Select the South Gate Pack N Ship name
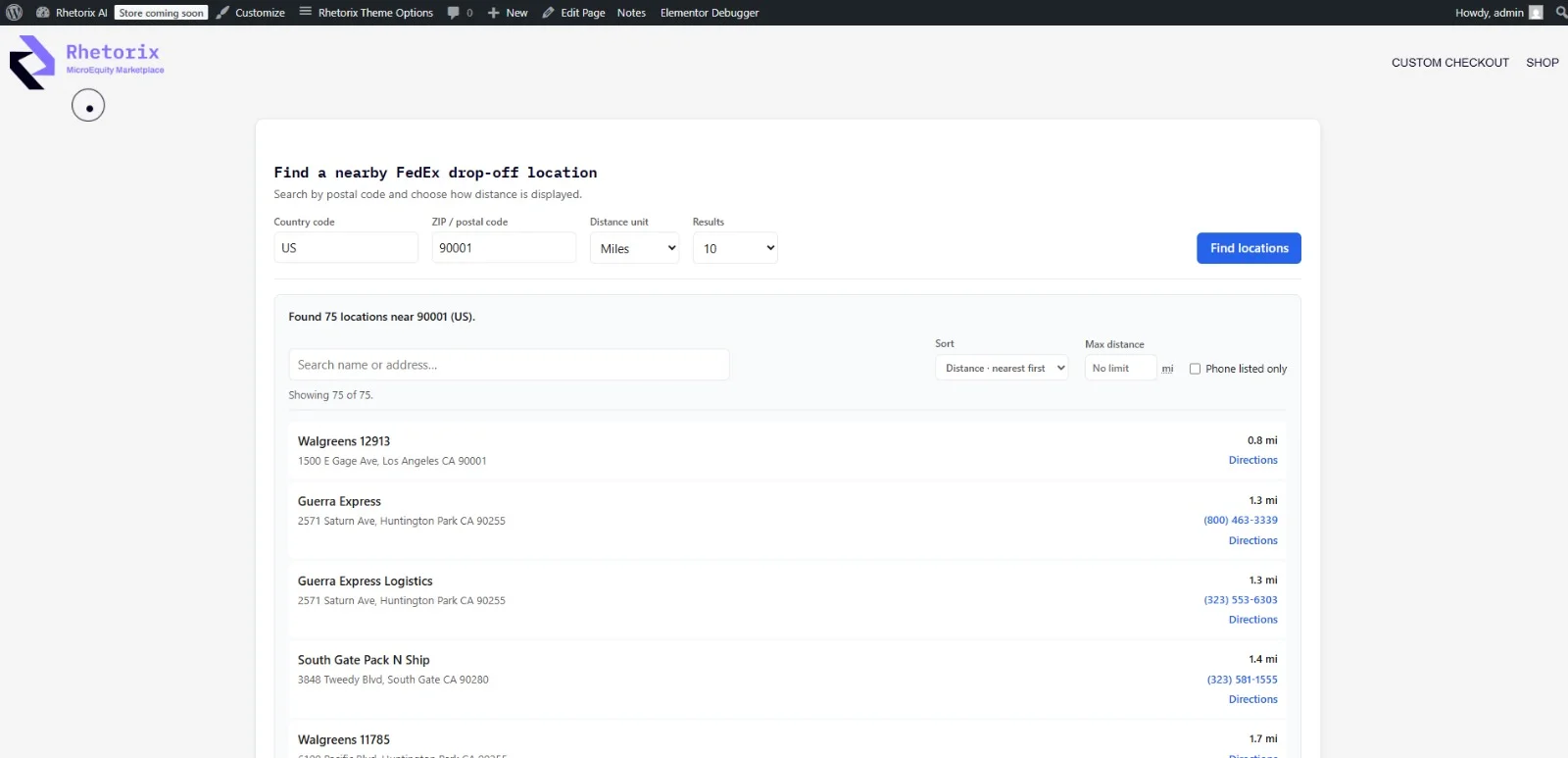Viewport: 1568px width, 758px height. point(364,660)
